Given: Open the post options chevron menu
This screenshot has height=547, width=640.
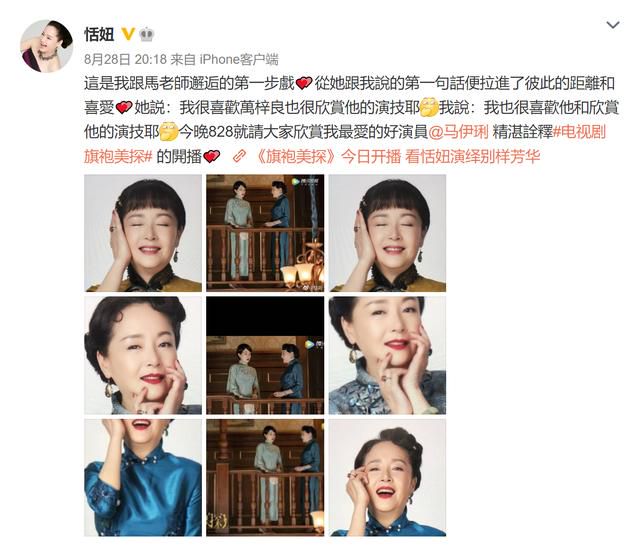Looking at the screenshot, I should (613, 25).
